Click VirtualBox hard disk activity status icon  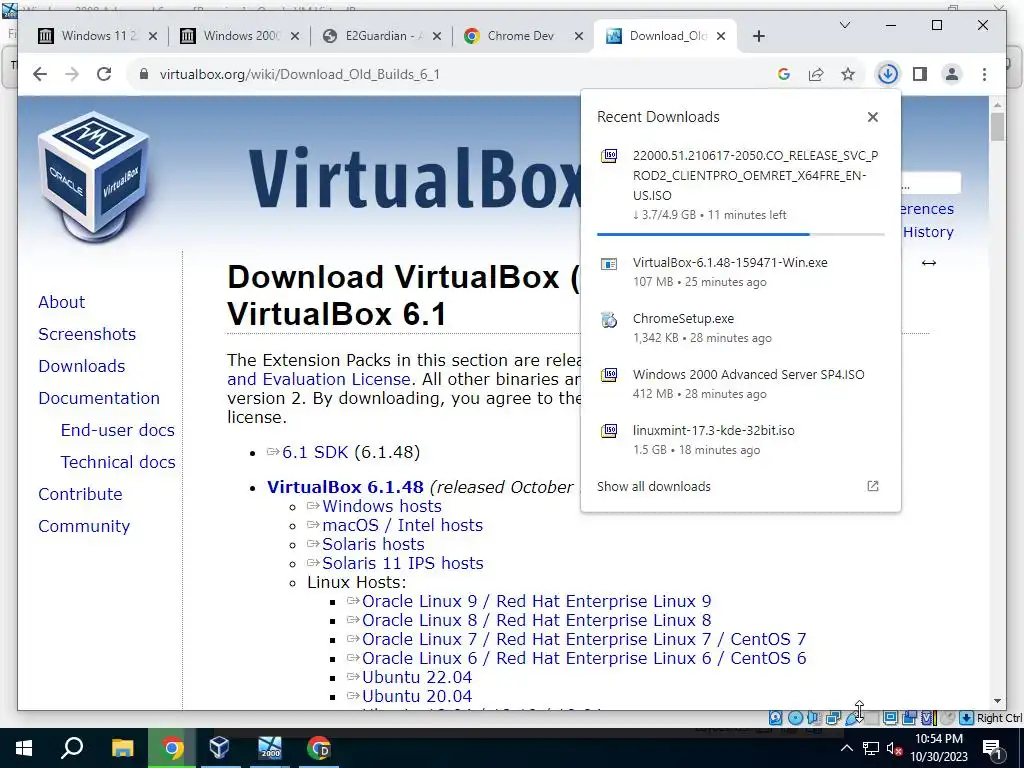(x=775, y=718)
